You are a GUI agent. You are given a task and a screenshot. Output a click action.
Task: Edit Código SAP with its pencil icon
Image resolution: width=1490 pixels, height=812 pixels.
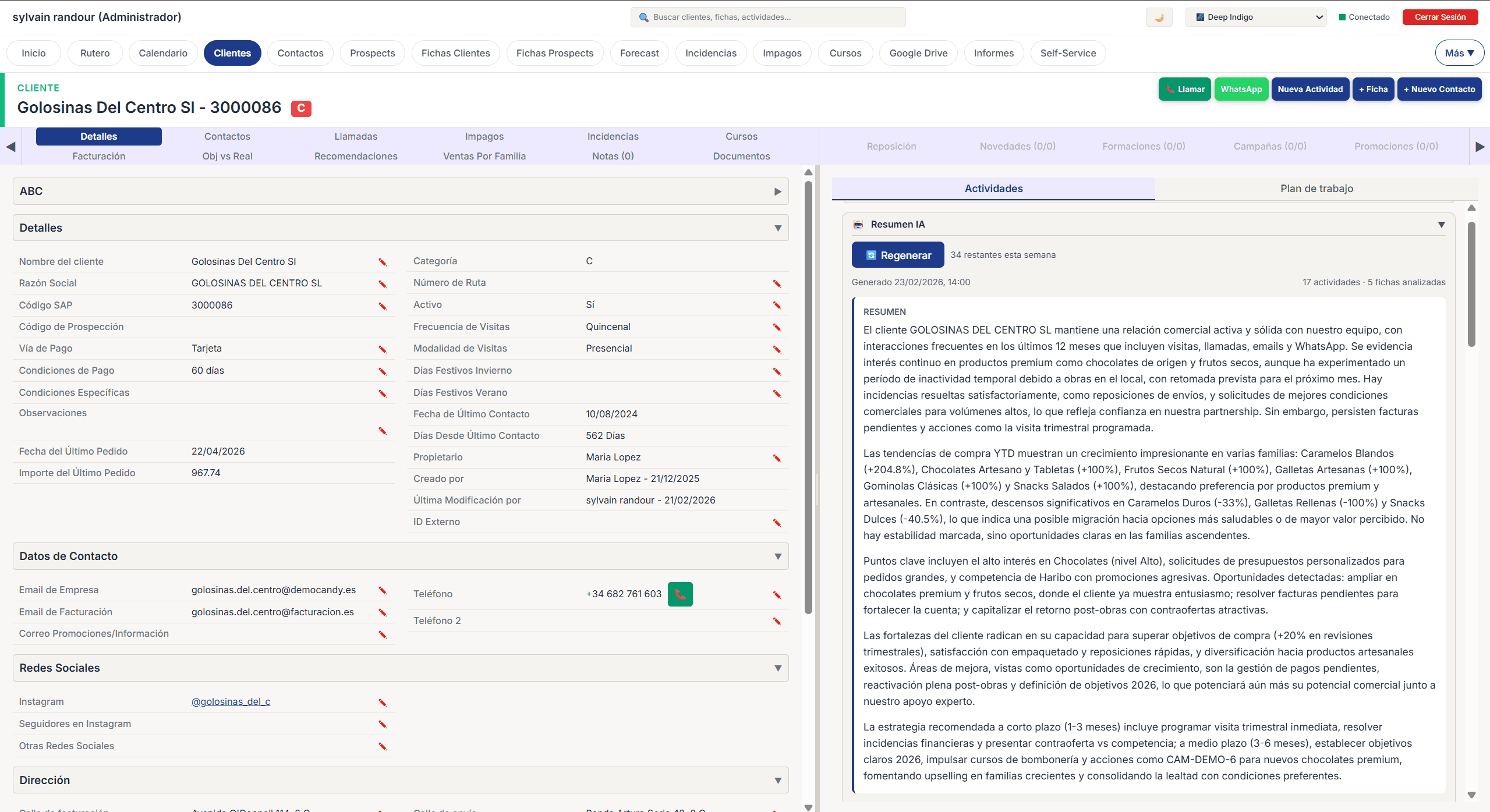pyautogui.click(x=383, y=306)
